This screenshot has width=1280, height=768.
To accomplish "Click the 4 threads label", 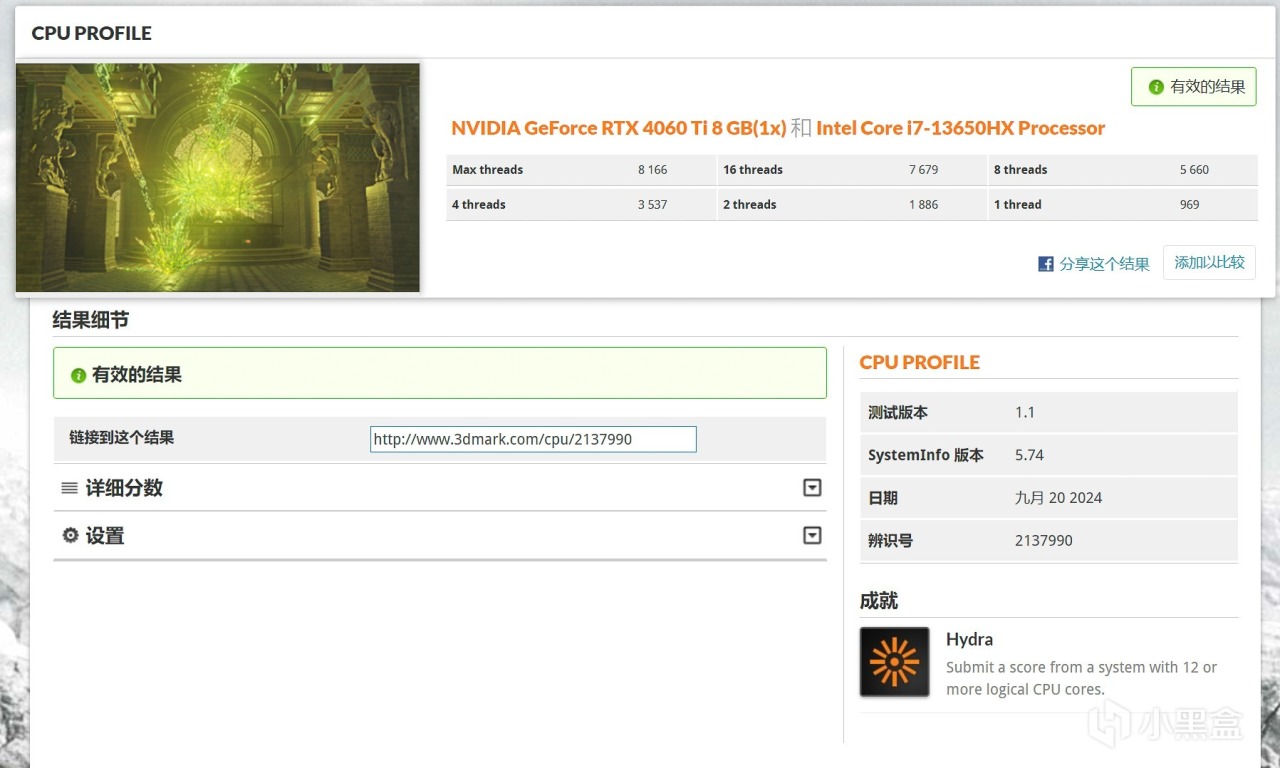I will coord(479,205).
